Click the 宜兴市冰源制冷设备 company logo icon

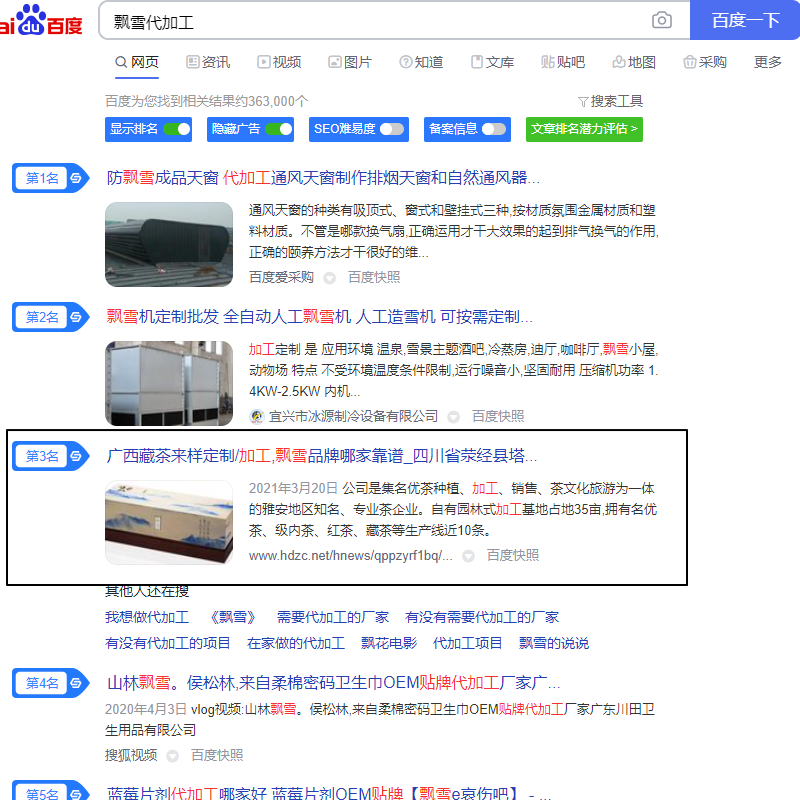(257, 417)
